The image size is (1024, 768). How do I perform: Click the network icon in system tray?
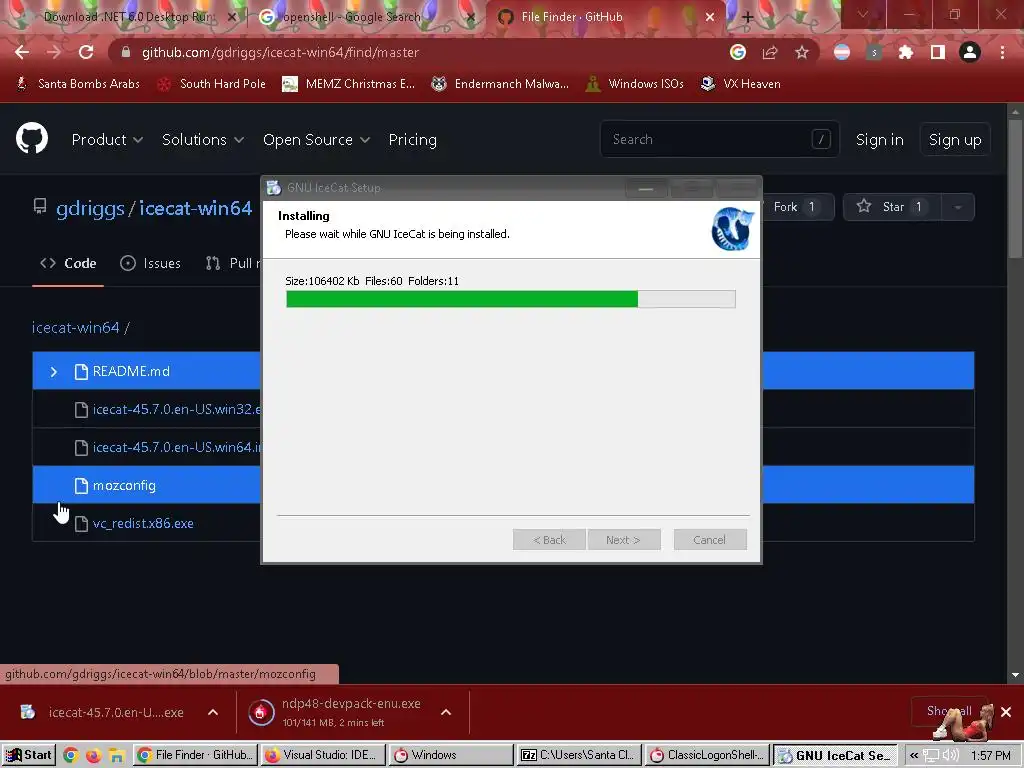[931, 756]
